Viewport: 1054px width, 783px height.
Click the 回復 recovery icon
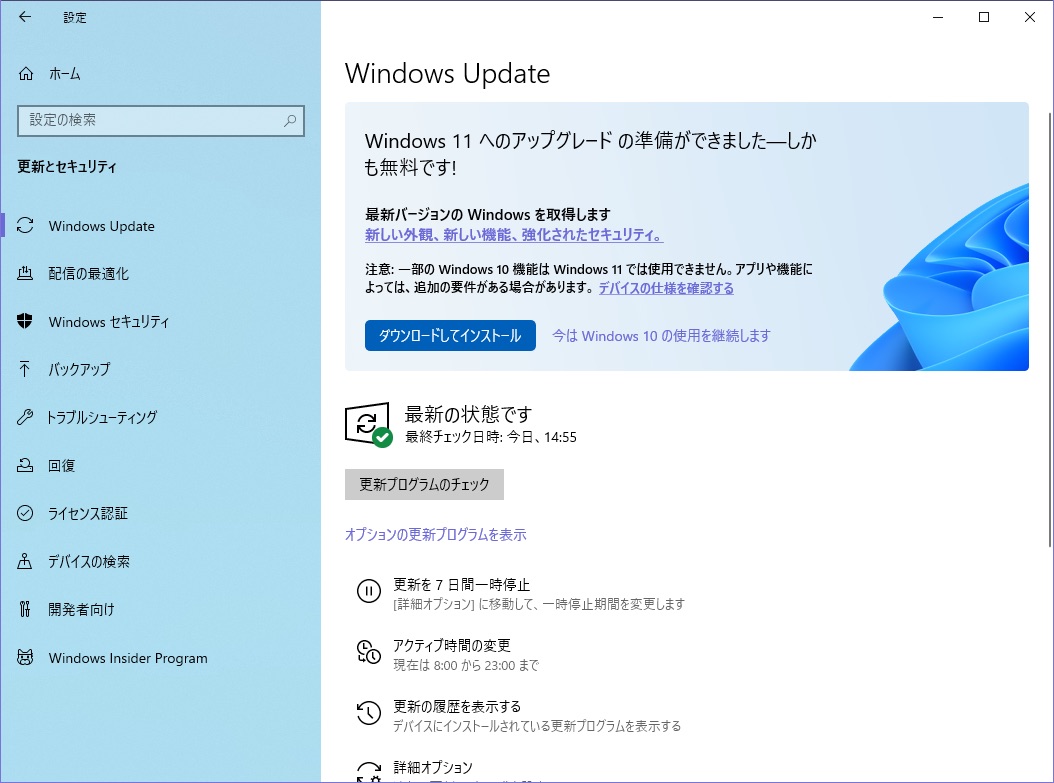[25, 465]
